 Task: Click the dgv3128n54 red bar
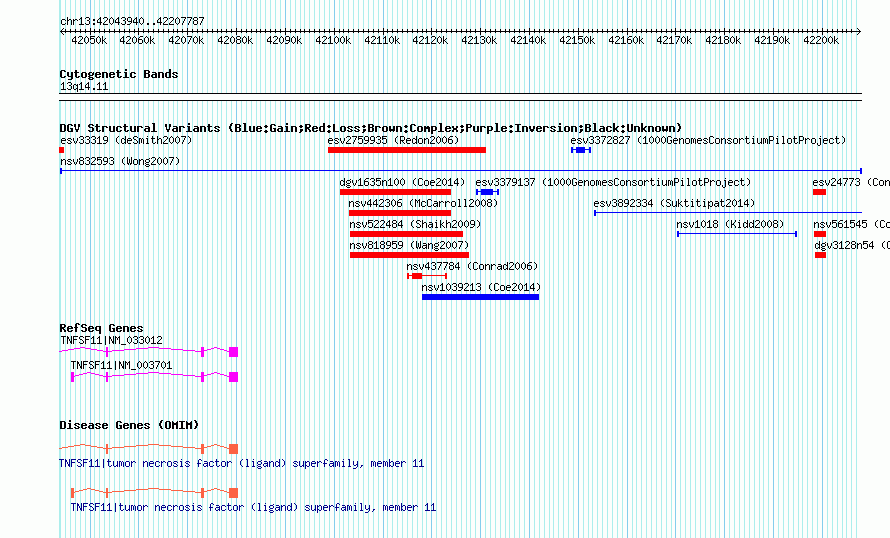pos(820,255)
